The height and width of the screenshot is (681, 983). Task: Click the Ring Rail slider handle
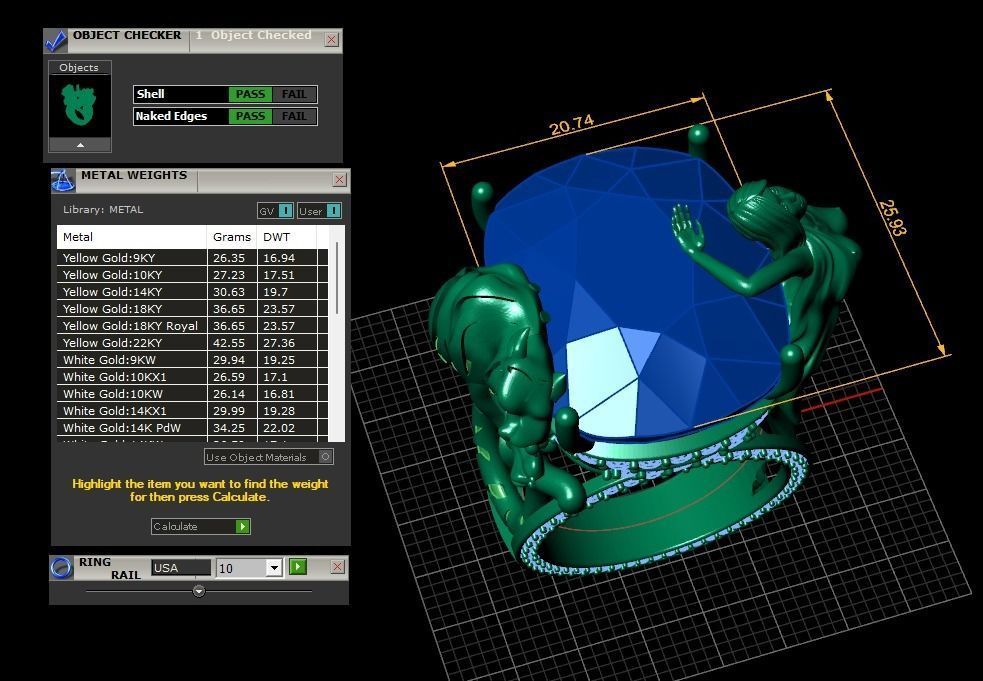(x=199, y=591)
